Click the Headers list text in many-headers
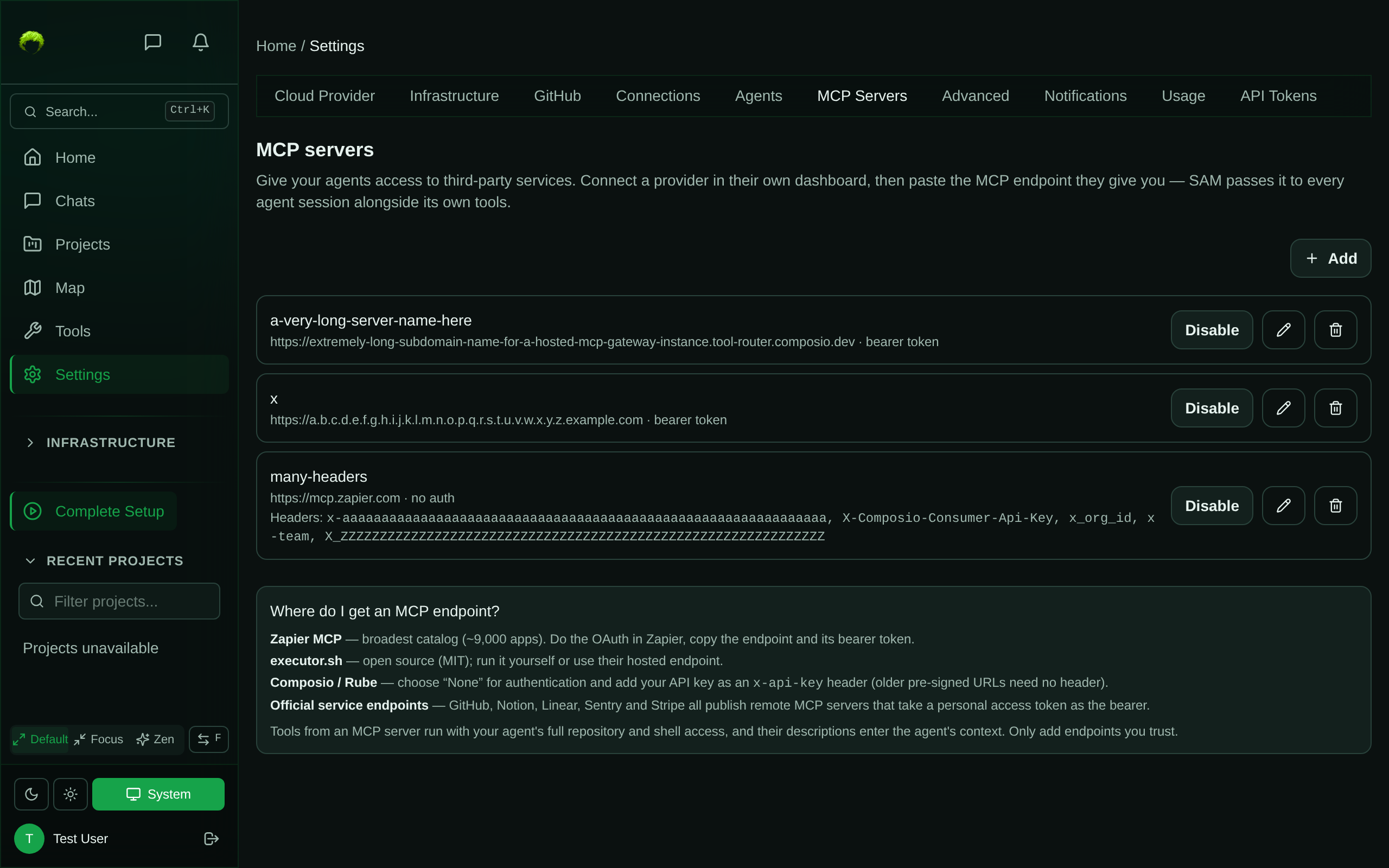The height and width of the screenshot is (868, 1389). click(x=712, y=527)
